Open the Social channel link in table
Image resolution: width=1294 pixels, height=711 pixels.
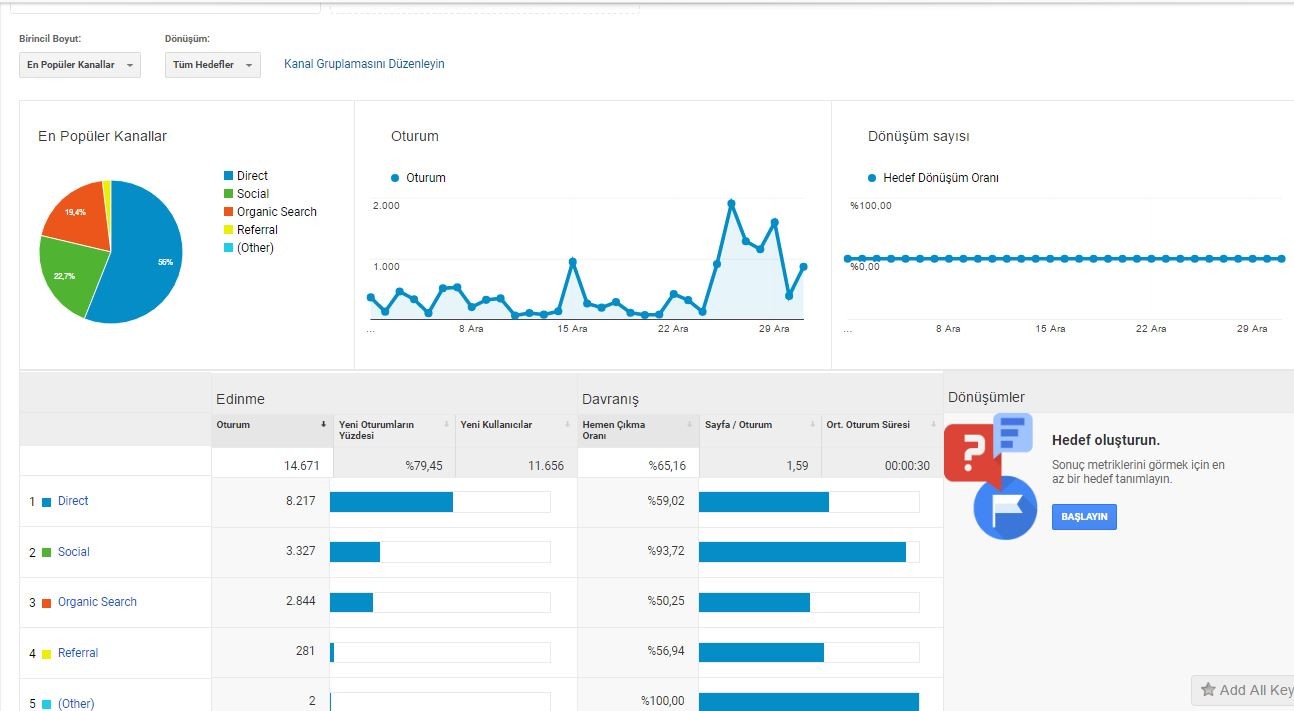click(74, 552)
